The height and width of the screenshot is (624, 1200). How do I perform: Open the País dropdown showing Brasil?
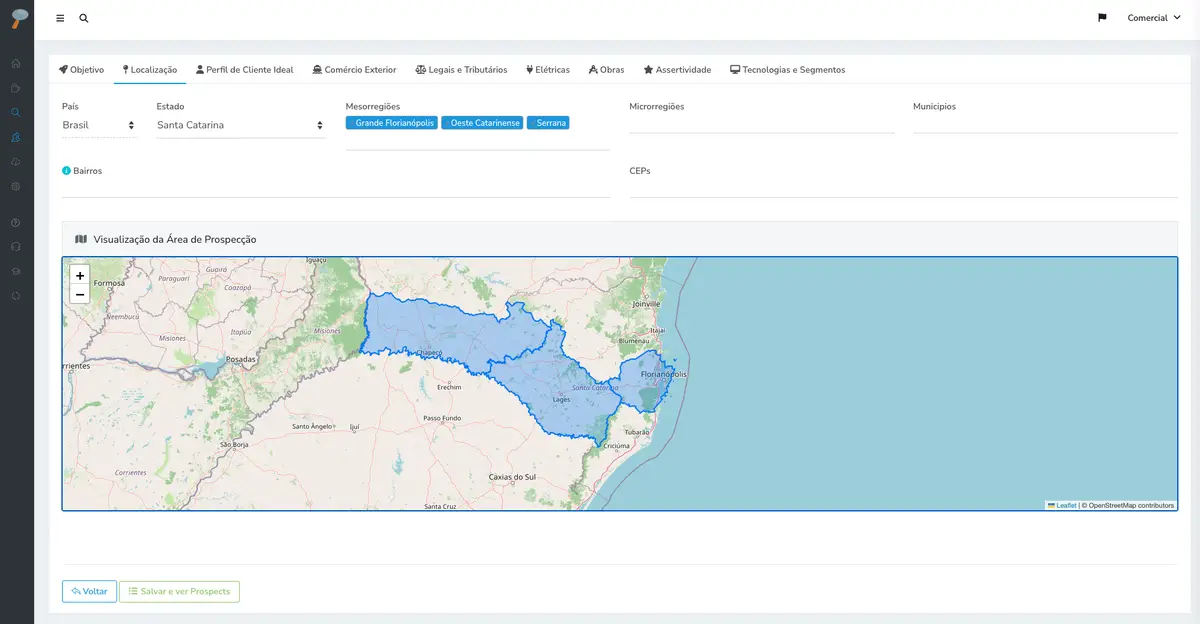point(99,125)
